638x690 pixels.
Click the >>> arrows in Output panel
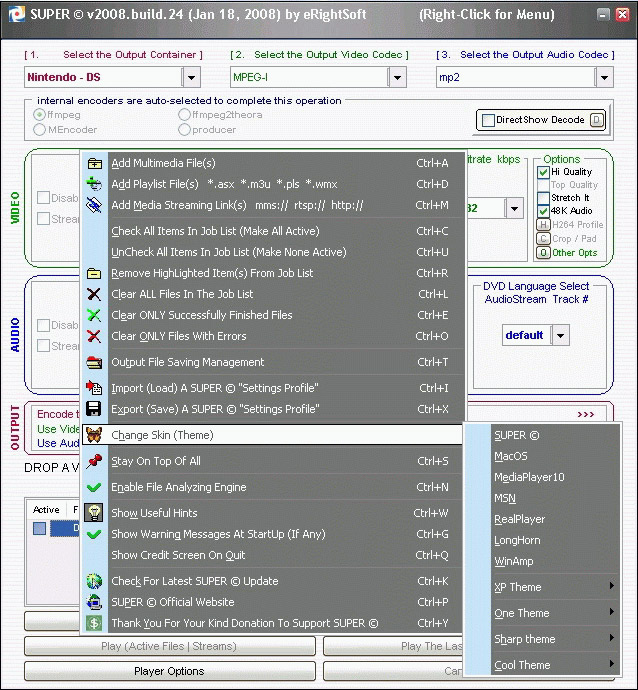point(586,415)
